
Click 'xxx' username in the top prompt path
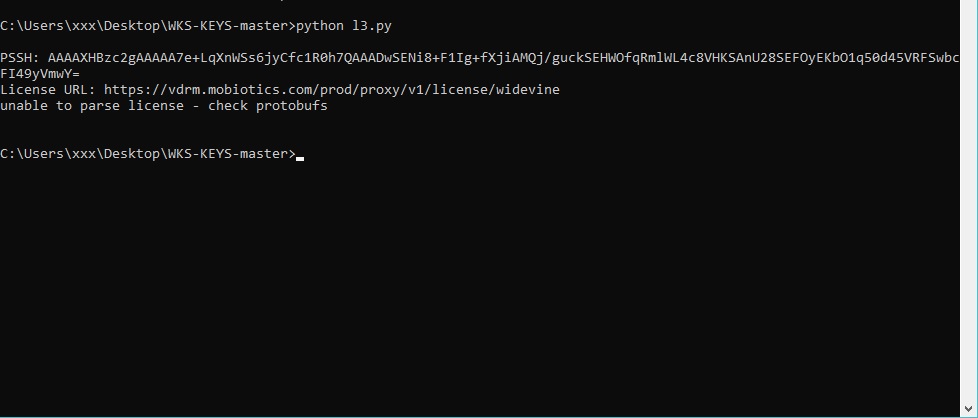[x=84, y=25]
